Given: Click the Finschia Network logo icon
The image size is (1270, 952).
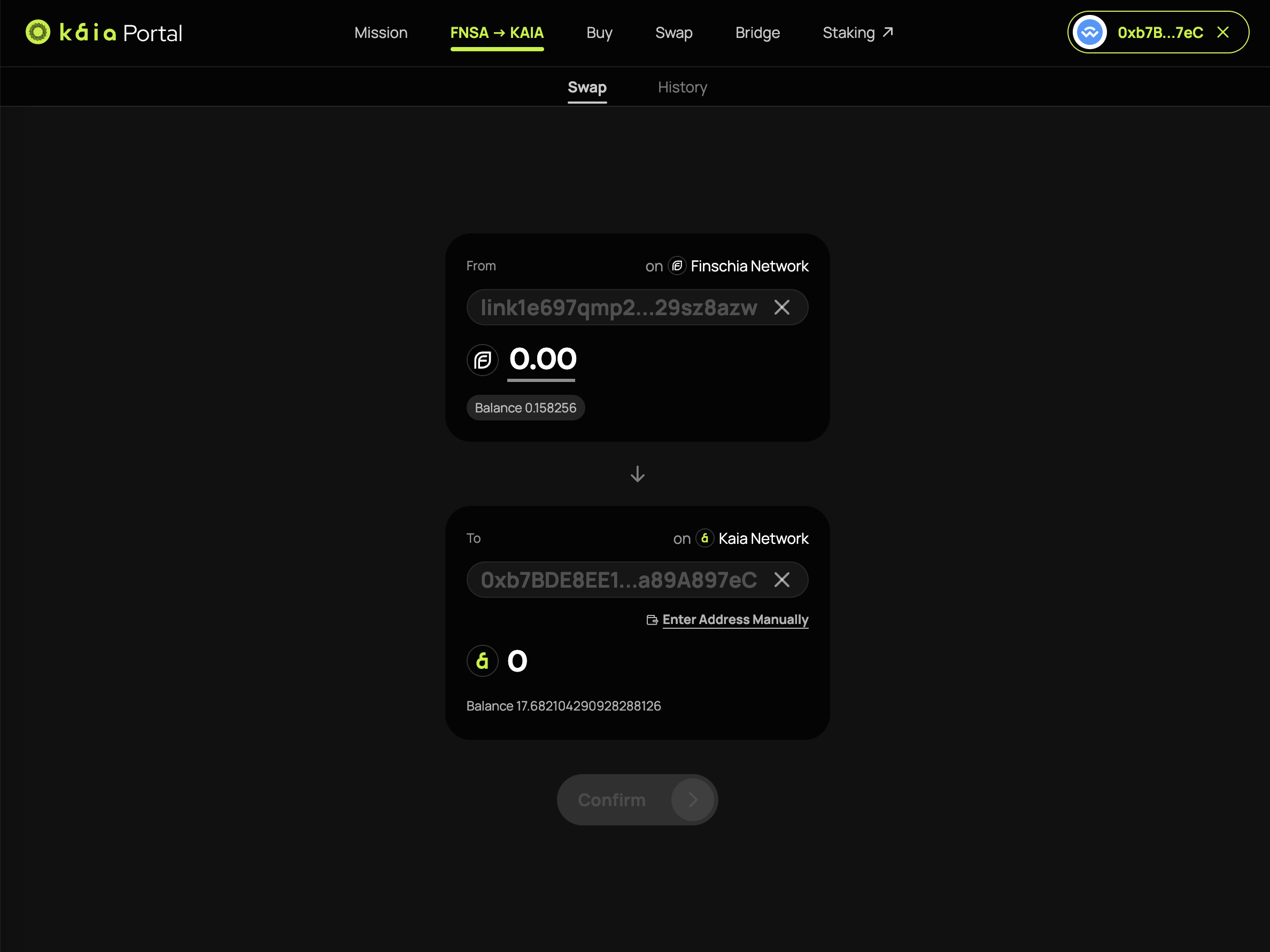Looking at the screenshot, I should [677, 266].
